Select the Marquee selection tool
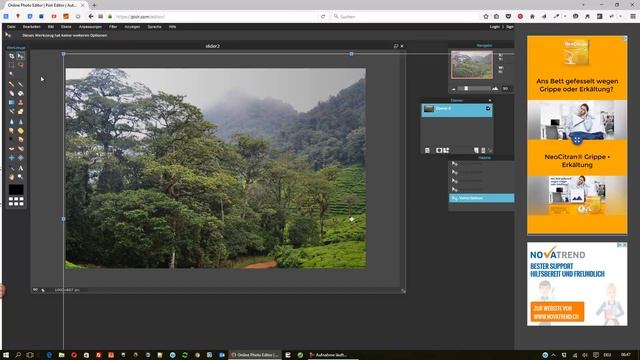Screen dimensions: 640x360 (x=11, y=65)
